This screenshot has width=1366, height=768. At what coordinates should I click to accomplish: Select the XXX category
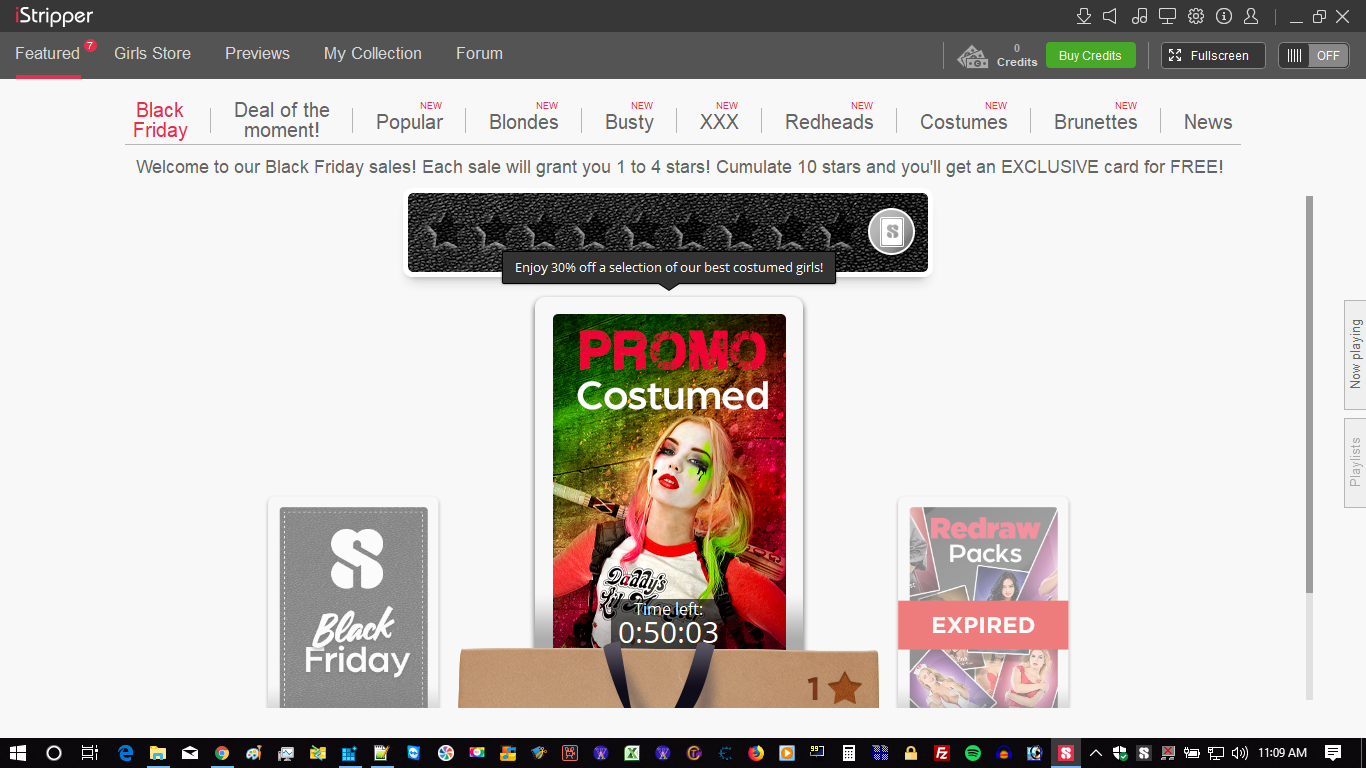pyautogui.click(x=719, y=122)
